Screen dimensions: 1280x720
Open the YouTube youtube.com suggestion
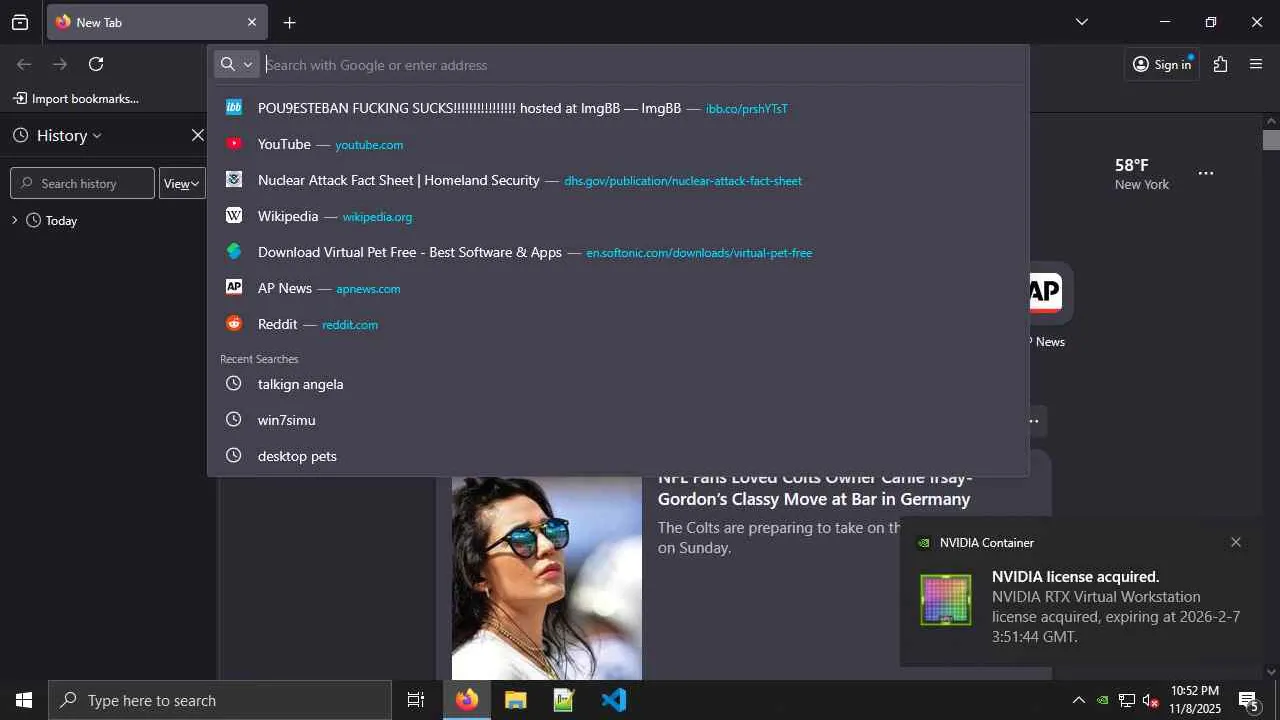tap(618, 144)
